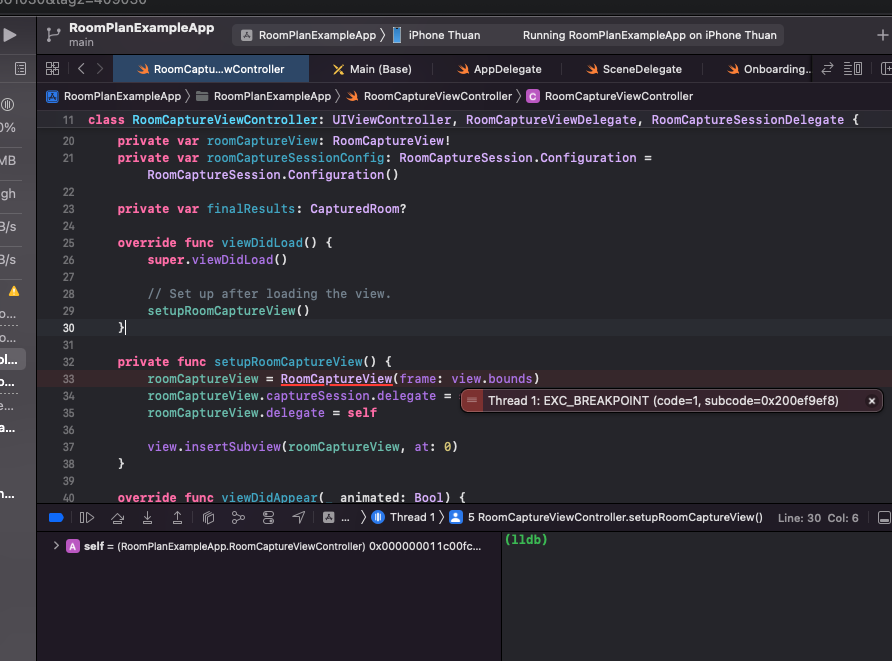
Task: Toggle breakpoint activation in debug bar
Action: 56,517
